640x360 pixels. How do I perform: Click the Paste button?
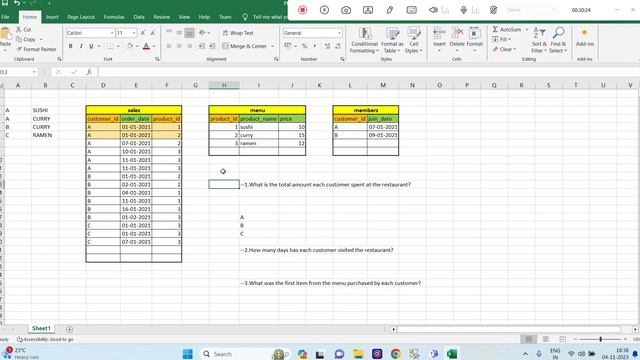coord(5,38)
